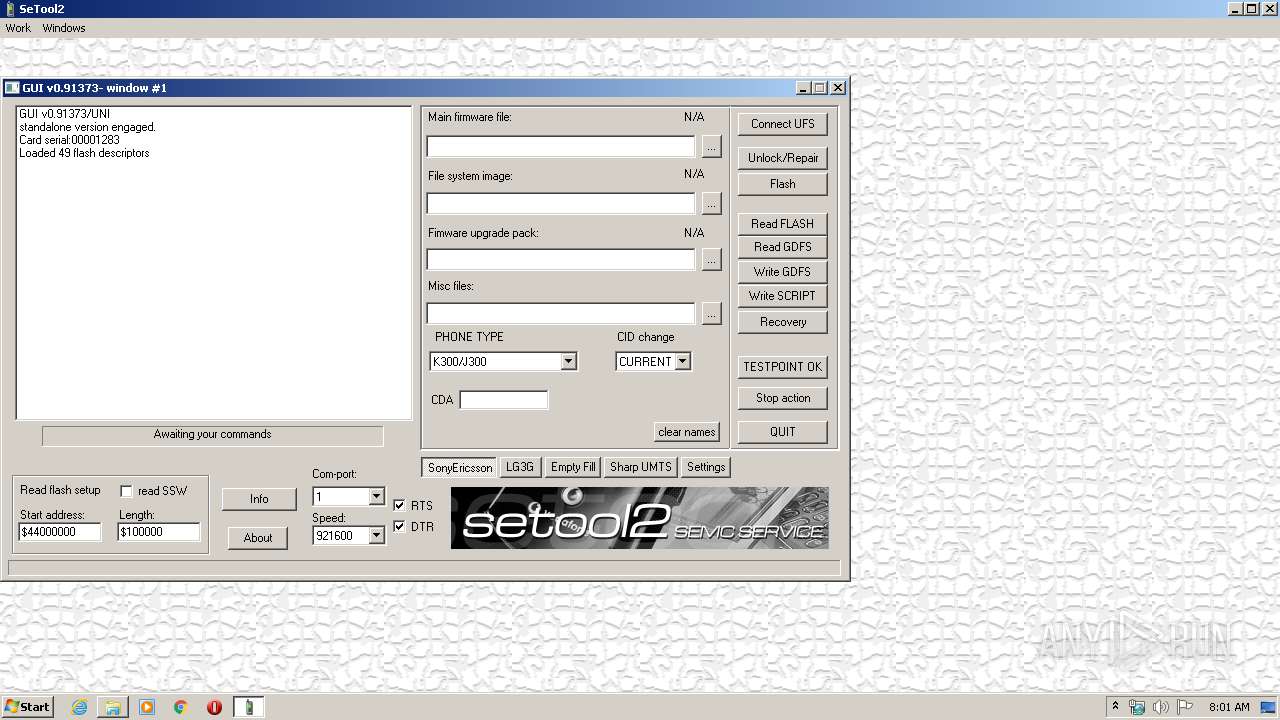Image resolution: width=1280 pixels, height=720 pixels.
Task: Click the taskbar clock showing 8:01 AM
Action: (1229, 707)
